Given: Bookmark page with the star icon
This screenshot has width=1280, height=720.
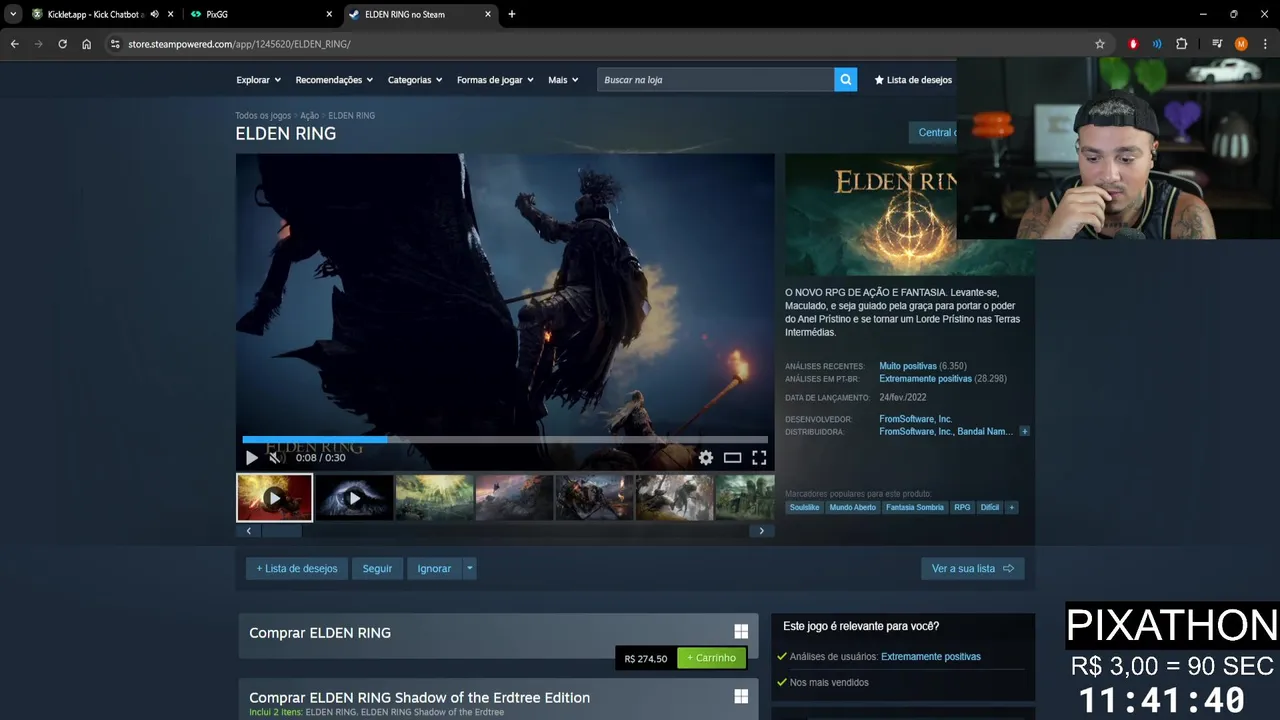Looking at the screenshot, I should [1100, 44].
